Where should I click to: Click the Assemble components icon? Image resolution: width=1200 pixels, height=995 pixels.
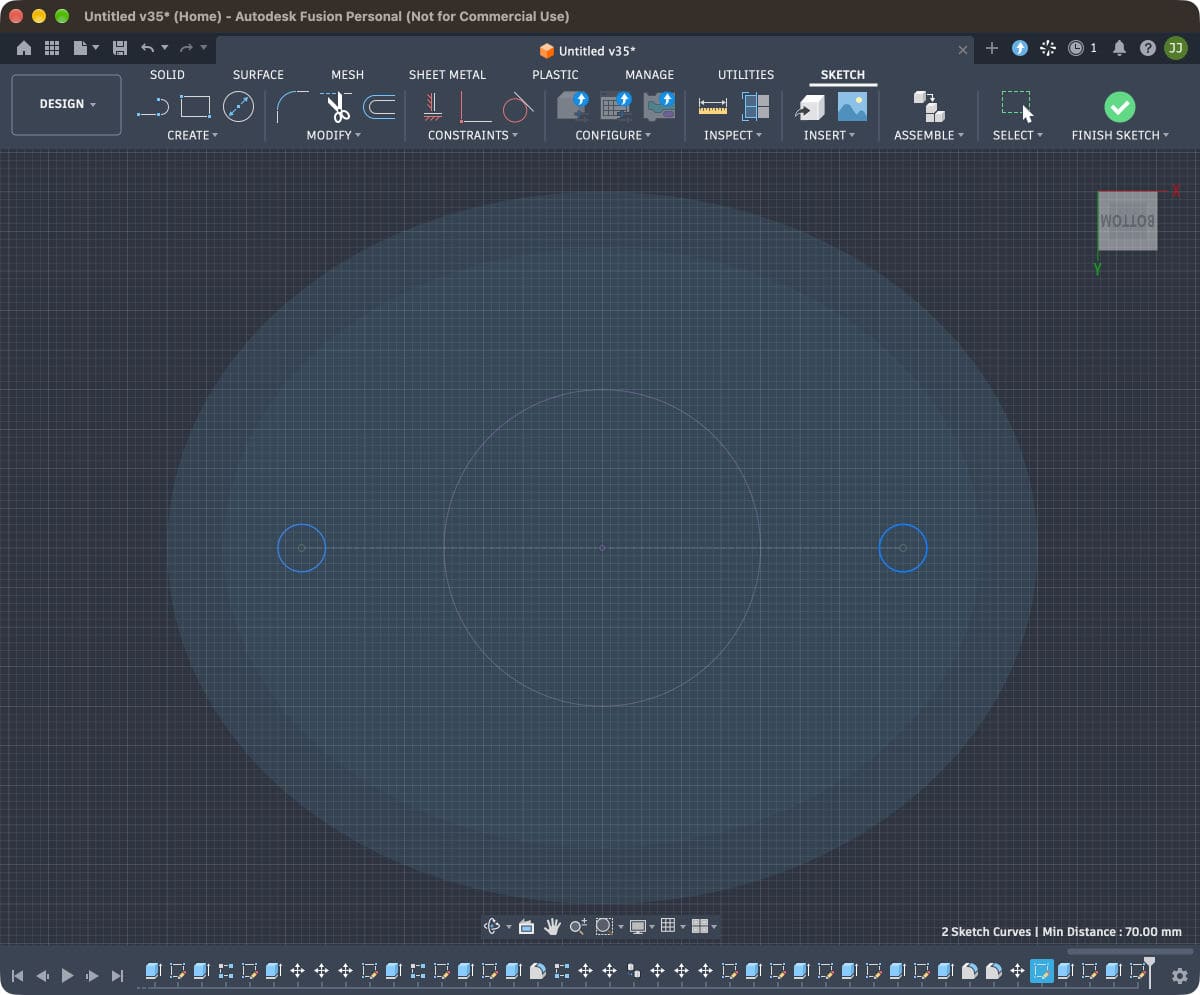929,107
